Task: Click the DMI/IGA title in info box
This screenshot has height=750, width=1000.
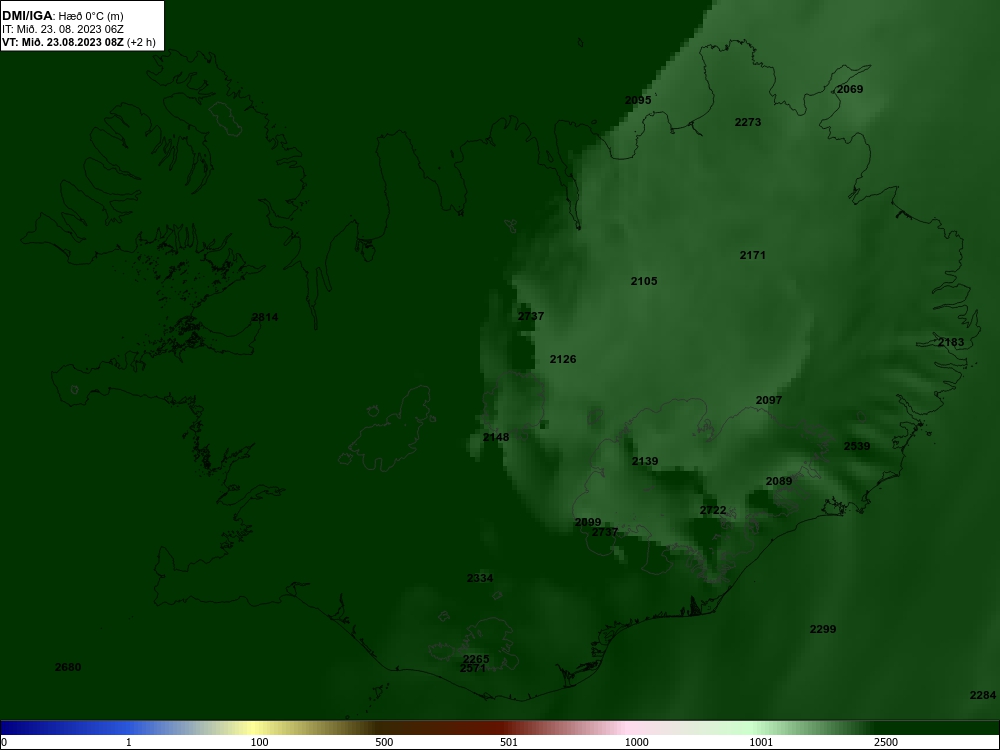Action: click(x=27, y=15)
